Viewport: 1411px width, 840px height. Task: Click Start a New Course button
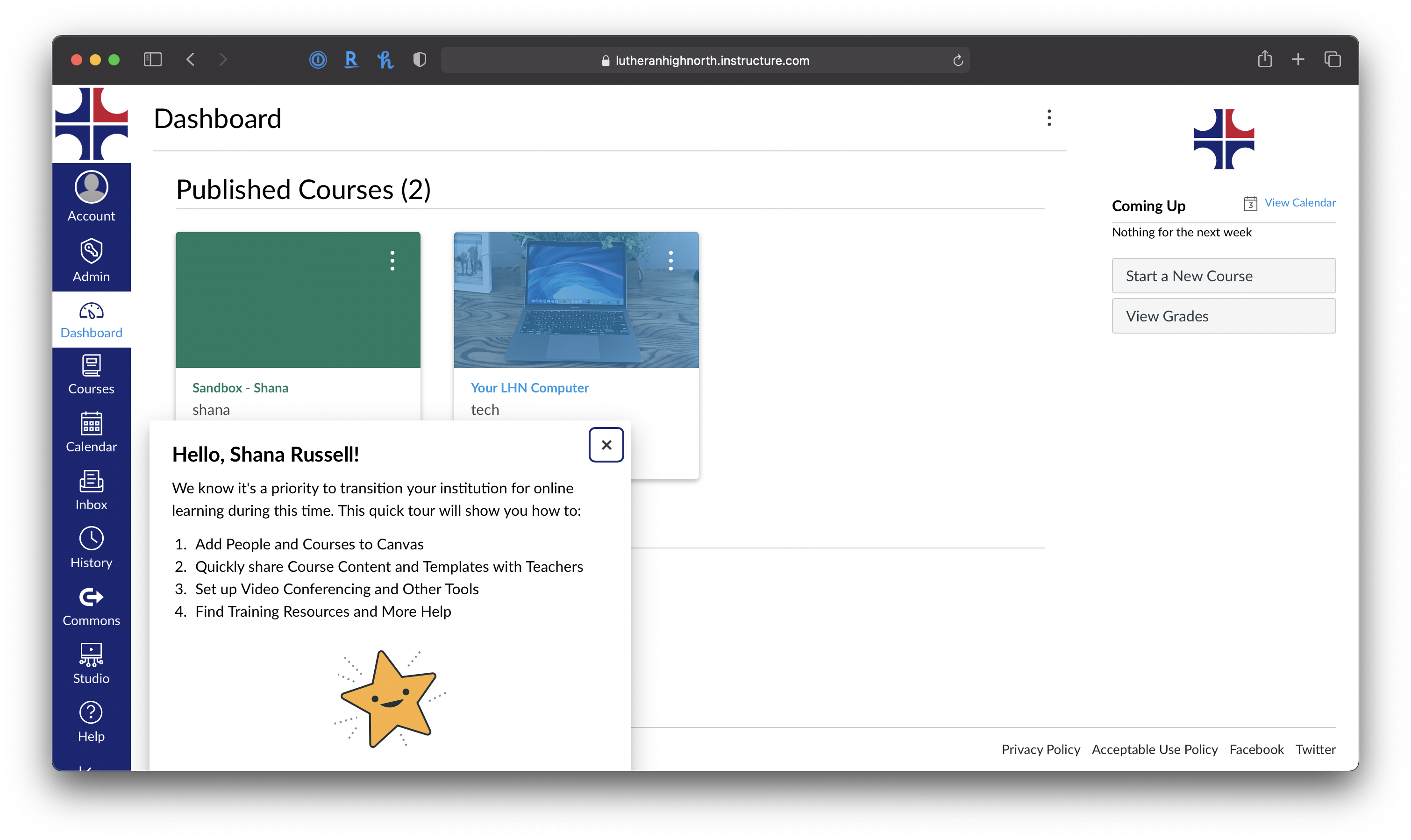1223,276
